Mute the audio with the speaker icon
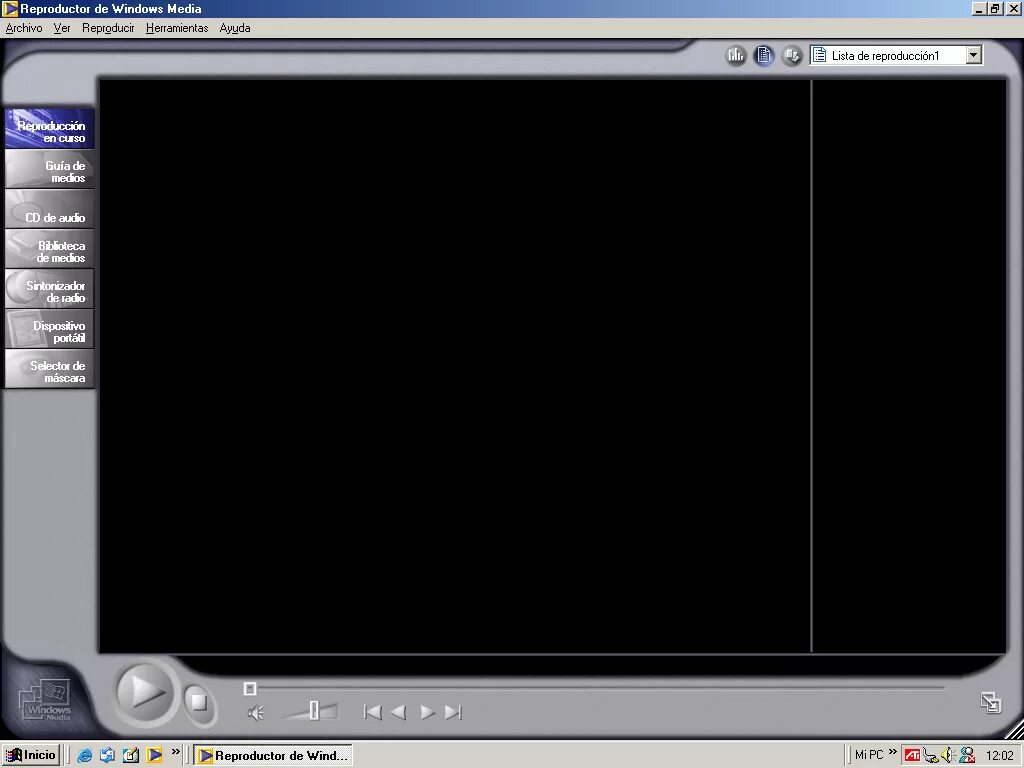Screen dimensions: 1024x768 (256, 712)
